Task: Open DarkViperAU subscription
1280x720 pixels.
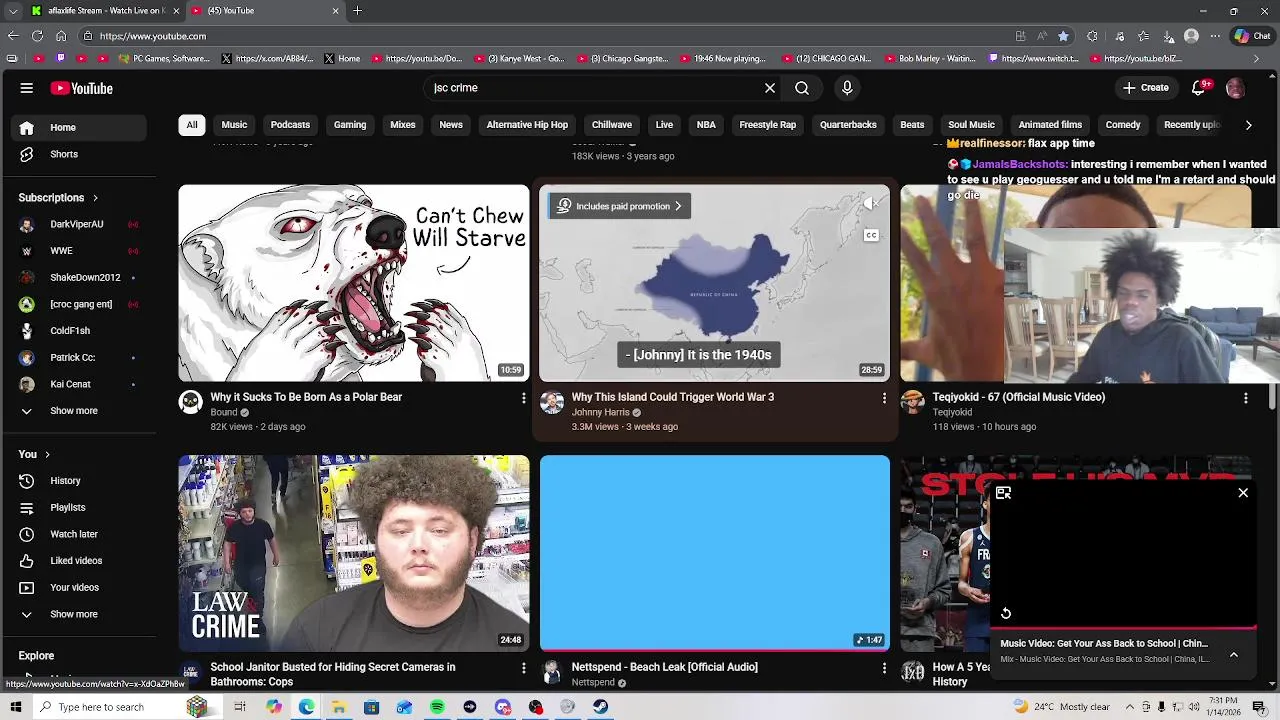Action: pos(78,224)
